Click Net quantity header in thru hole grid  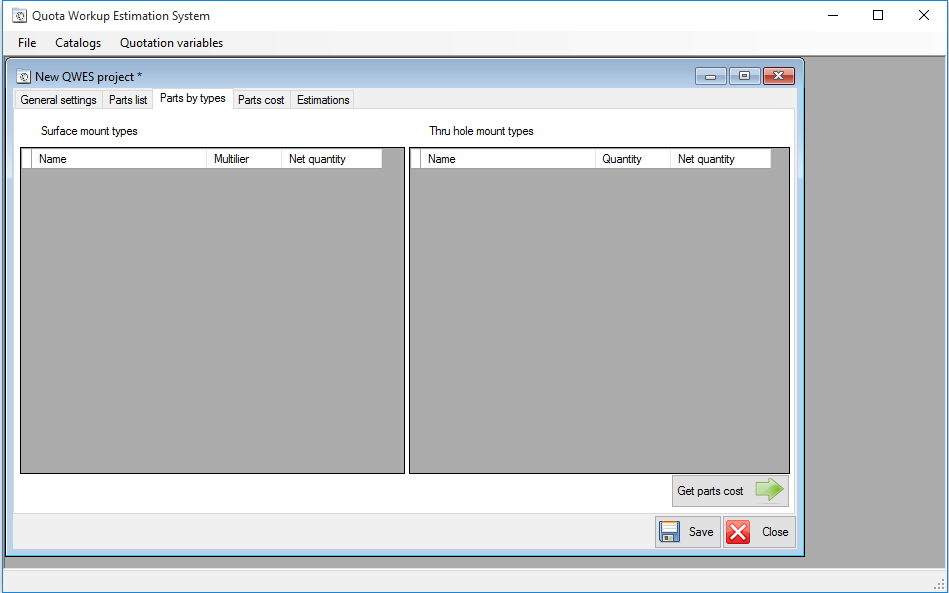720,159
